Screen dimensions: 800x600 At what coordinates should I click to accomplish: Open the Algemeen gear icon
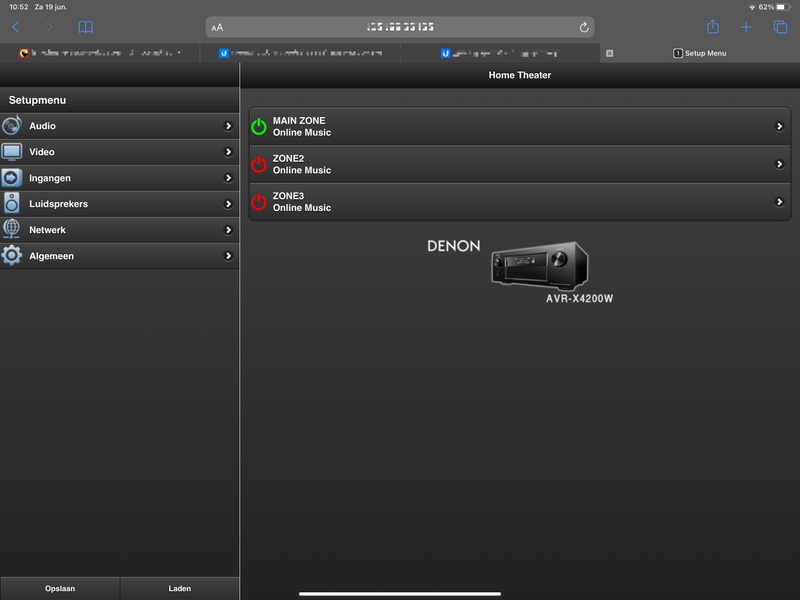(11, 255)
